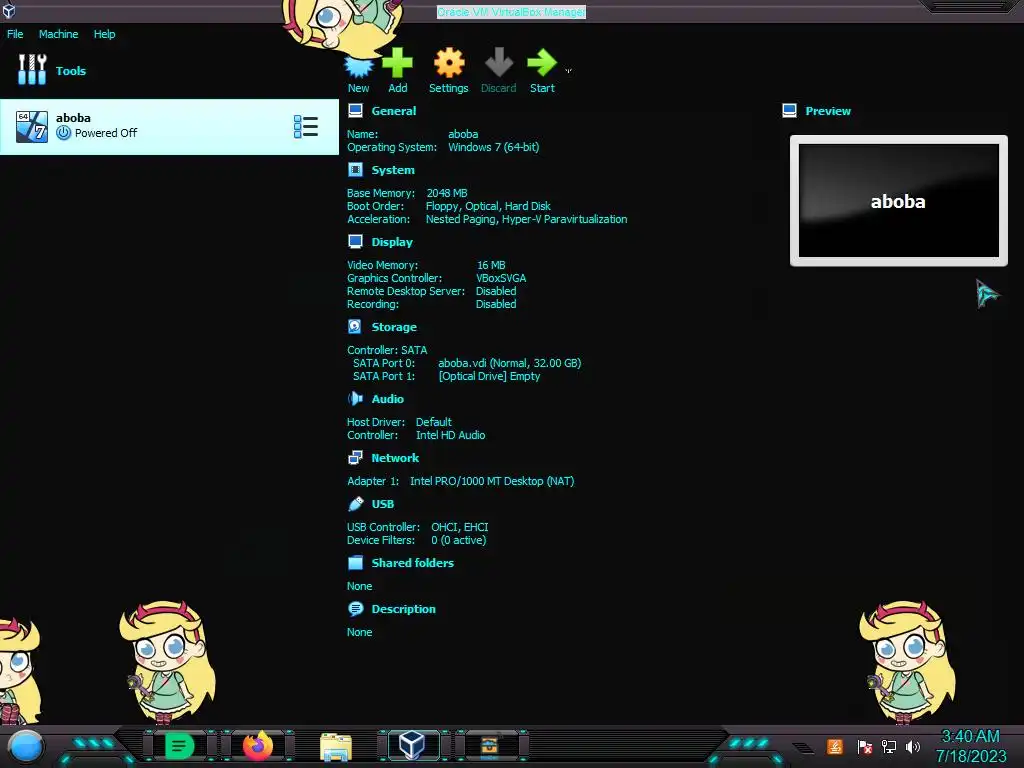This screenshot has width=1024, height=768.
Task: Click the network tray icon
Action: 888,746
